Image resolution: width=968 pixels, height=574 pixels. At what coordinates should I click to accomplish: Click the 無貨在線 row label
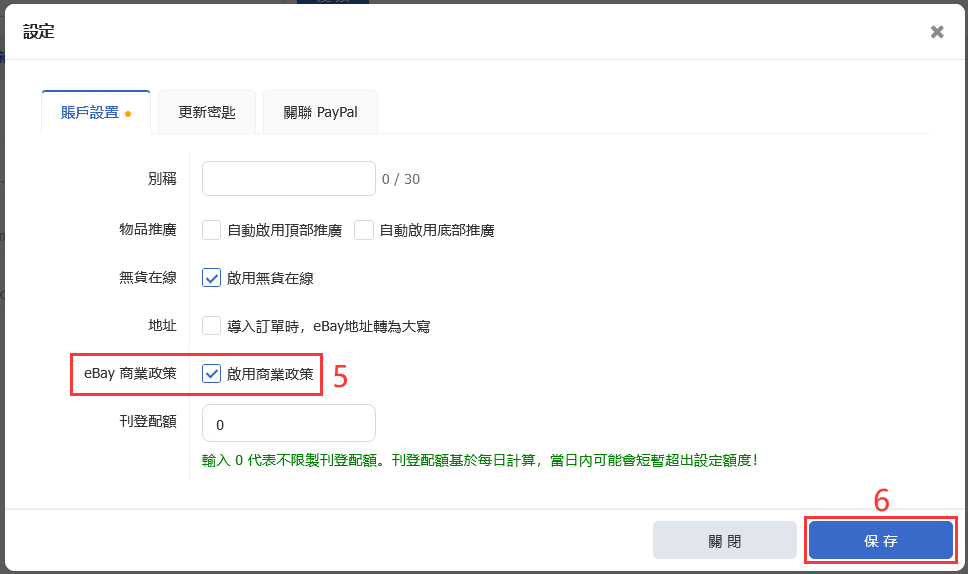point(148,278)
